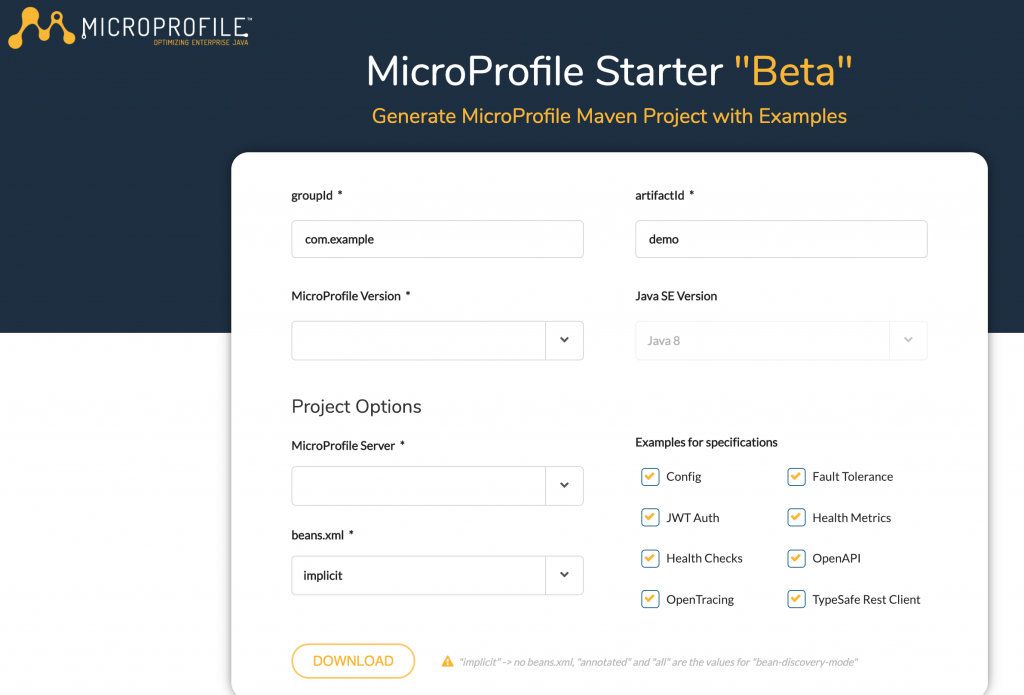Screen dimensions: 1024x695
Task: Disable the Health Checks example
Action: (650, 558)
